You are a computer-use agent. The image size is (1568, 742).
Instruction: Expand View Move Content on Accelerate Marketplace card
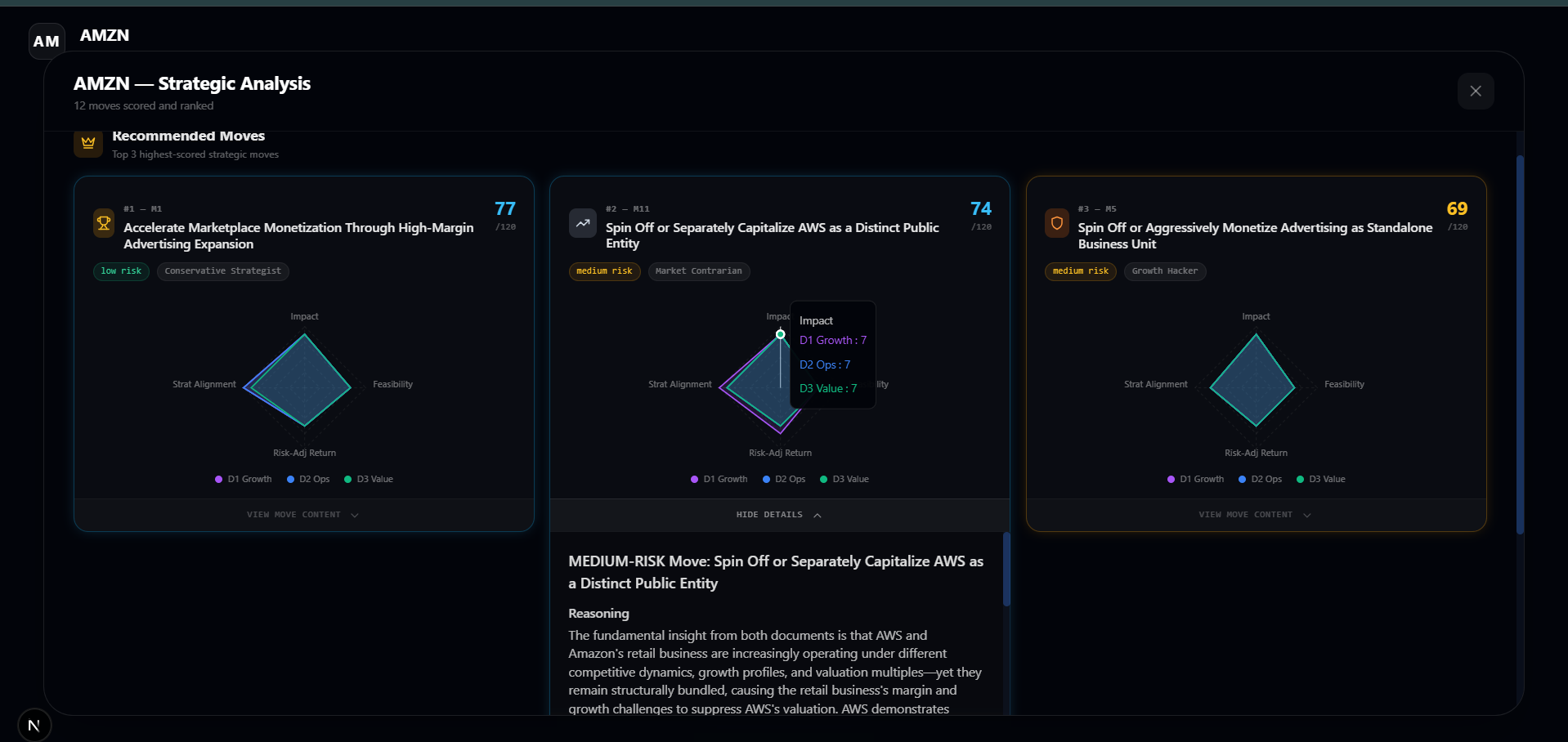303,515
